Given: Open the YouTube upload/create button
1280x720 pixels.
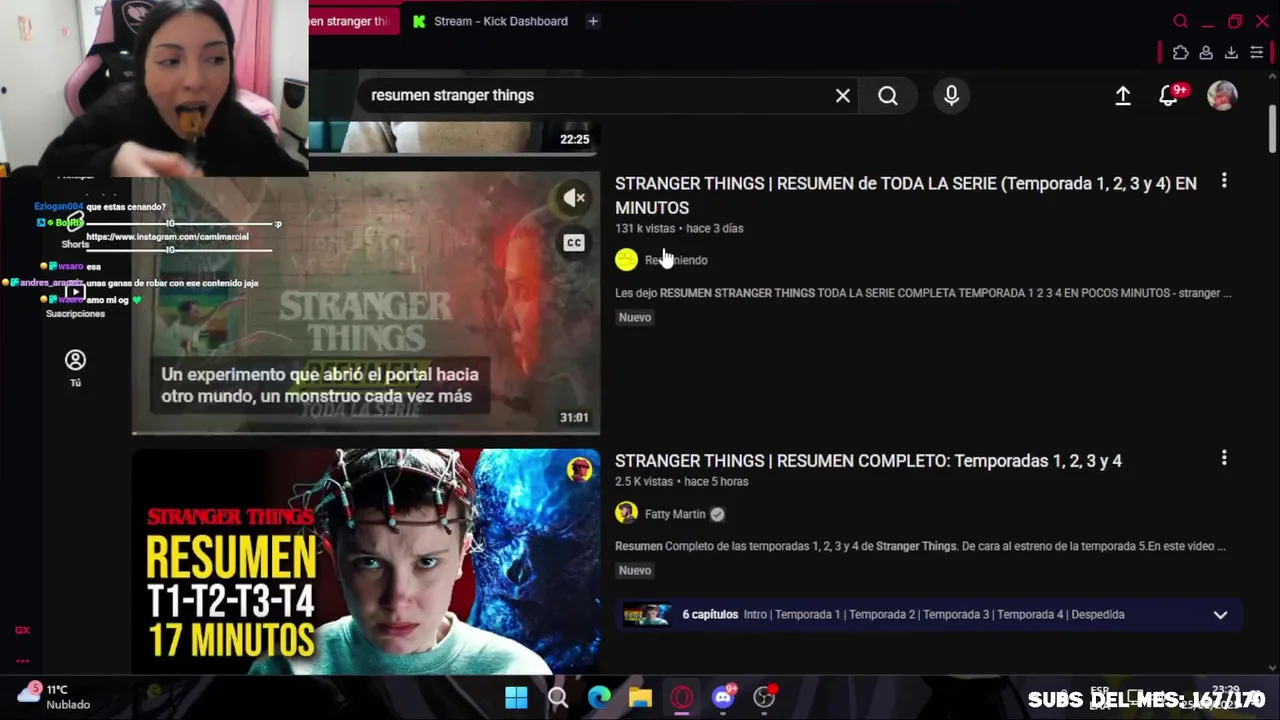Looking at the screenshot, I should 1123,95.
